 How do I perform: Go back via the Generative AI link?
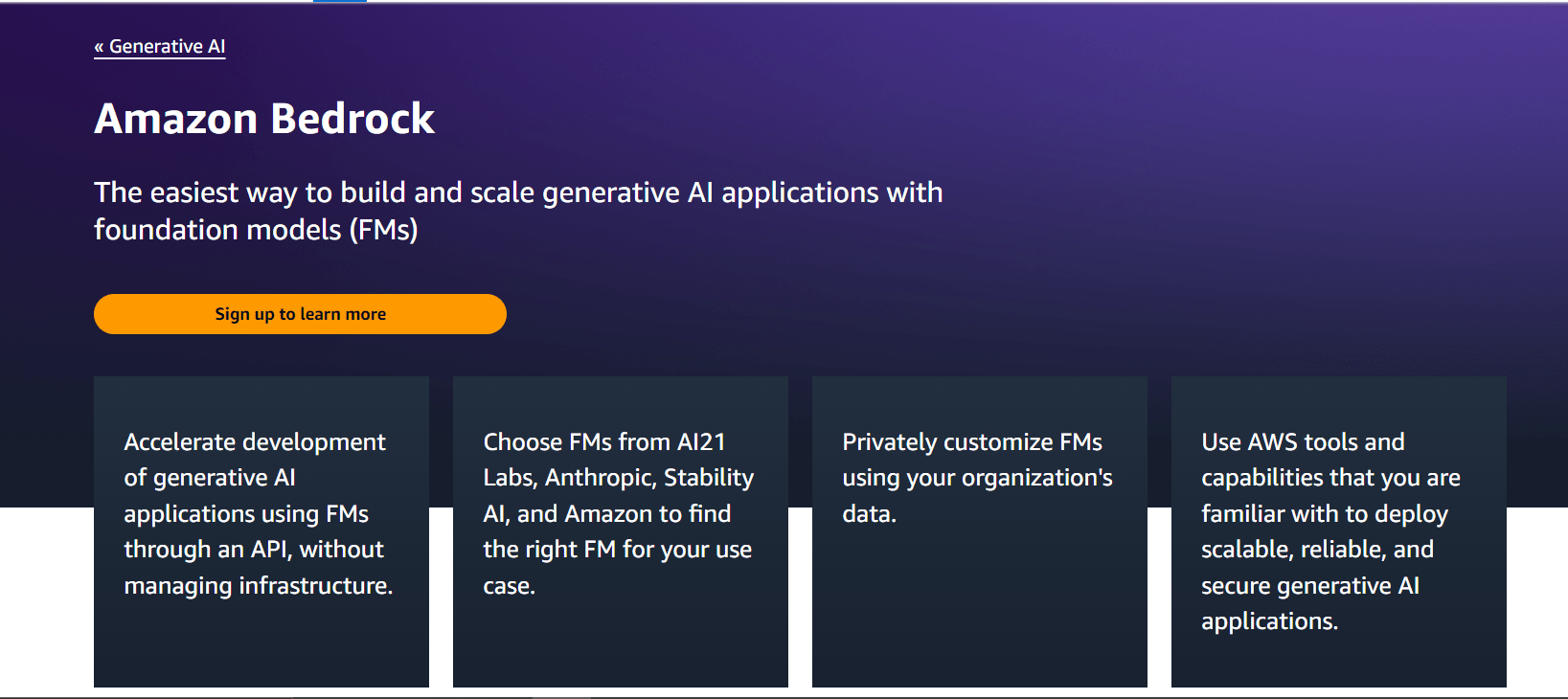pos(160,46)
